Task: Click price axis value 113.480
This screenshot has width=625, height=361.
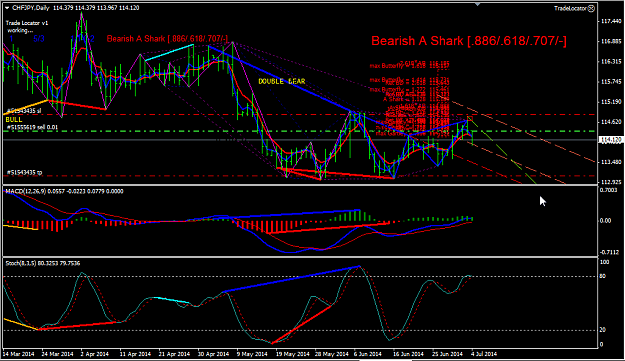Action: tap(610, 162)
